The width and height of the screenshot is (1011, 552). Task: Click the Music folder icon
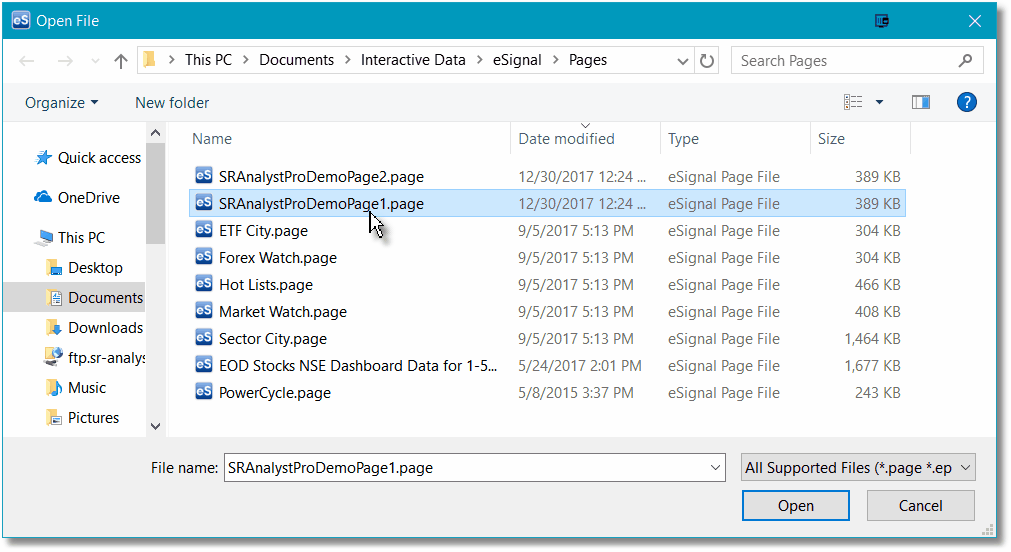pos(54,388)
